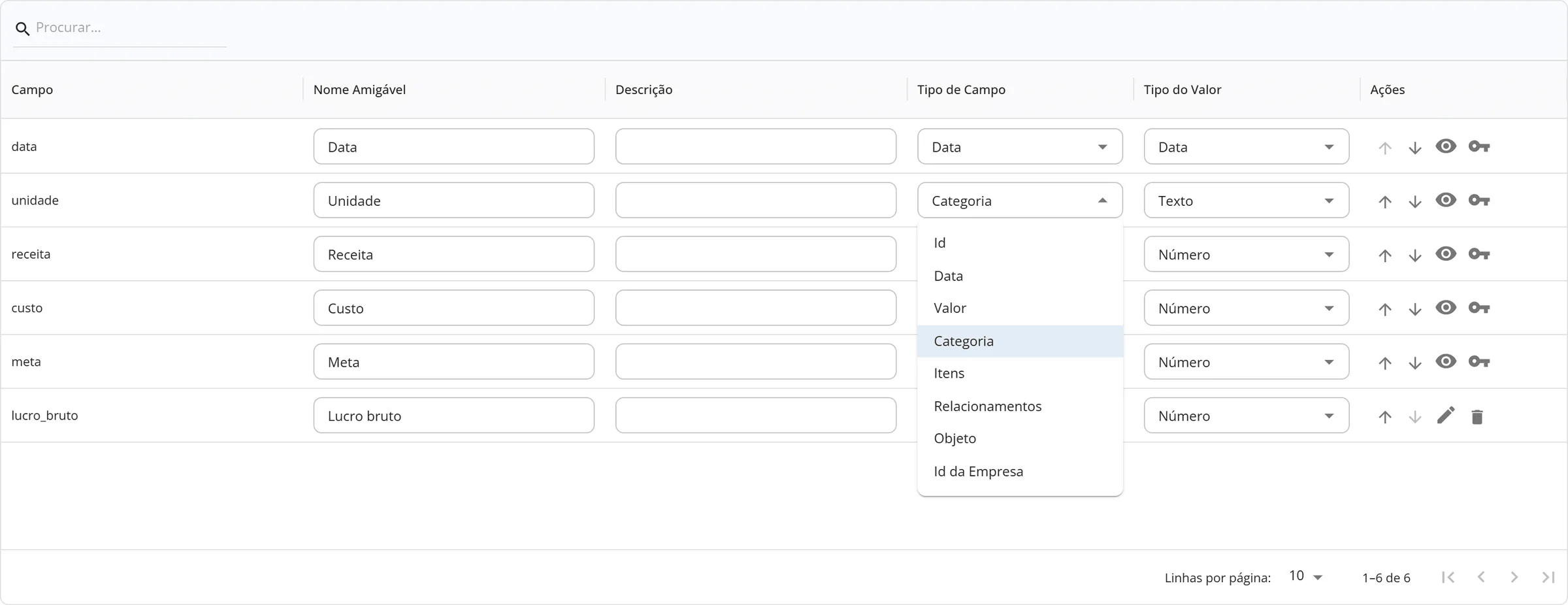
Task: Click key icon for receita row
Action: tap(1479, 253)
